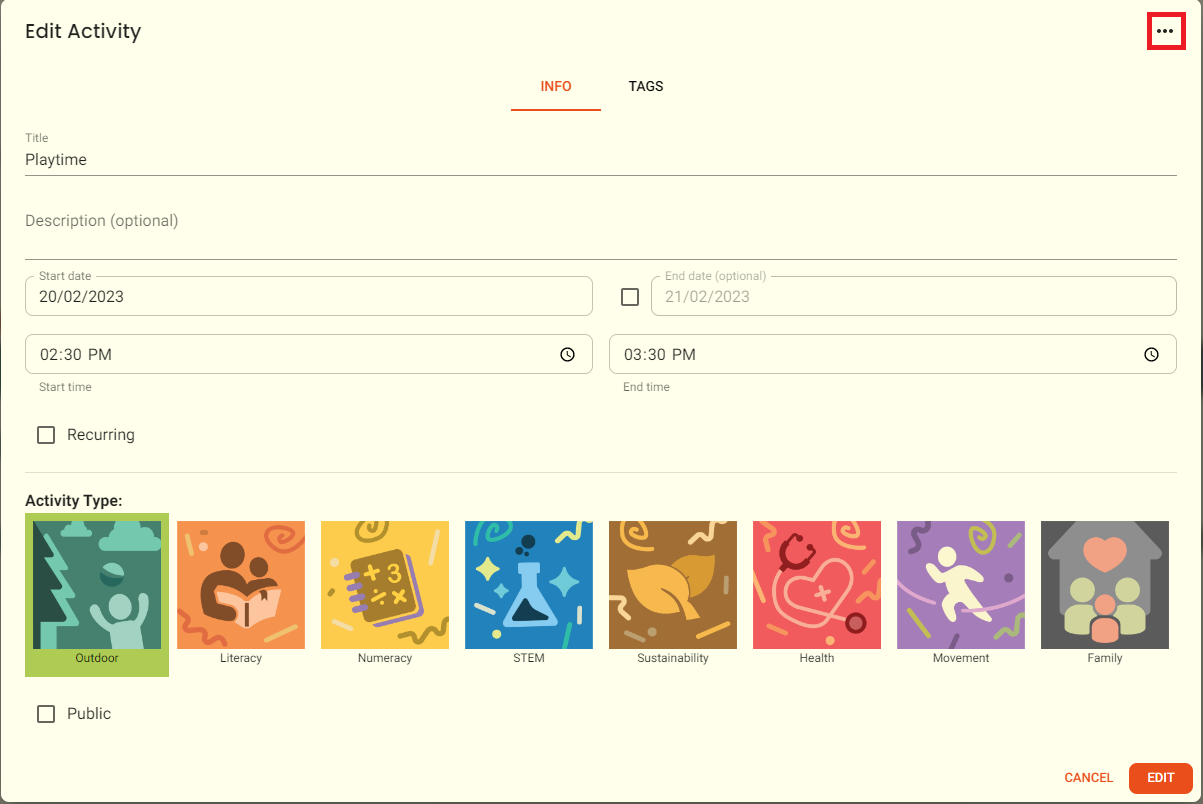Viewport: 1203px width, 804px height.
Task: Select the Family house icon
Action: (x=1105, y=585)
